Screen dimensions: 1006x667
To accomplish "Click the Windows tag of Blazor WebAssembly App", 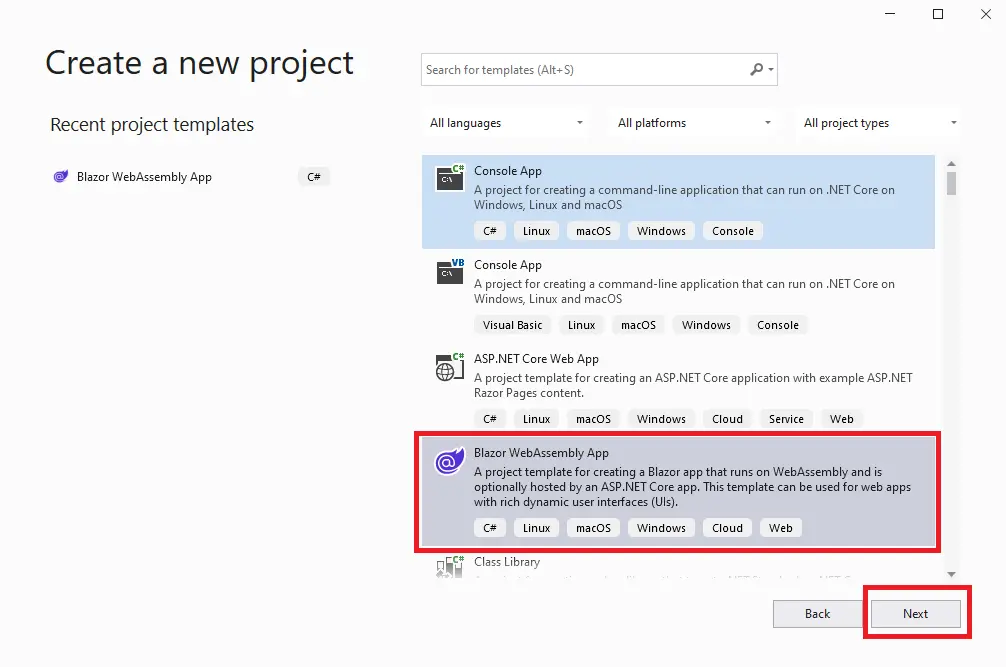I will (661, 528).
